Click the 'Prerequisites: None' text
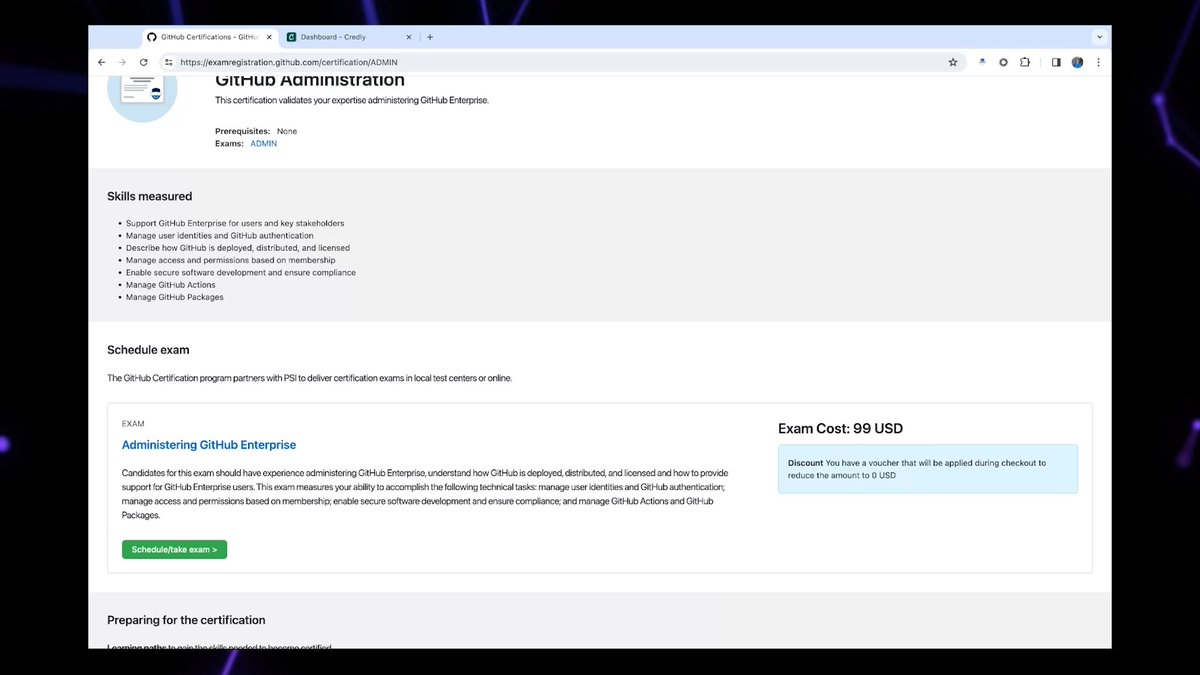The height and width of the screenshot is (675, 1200). [x=256, y=131]
